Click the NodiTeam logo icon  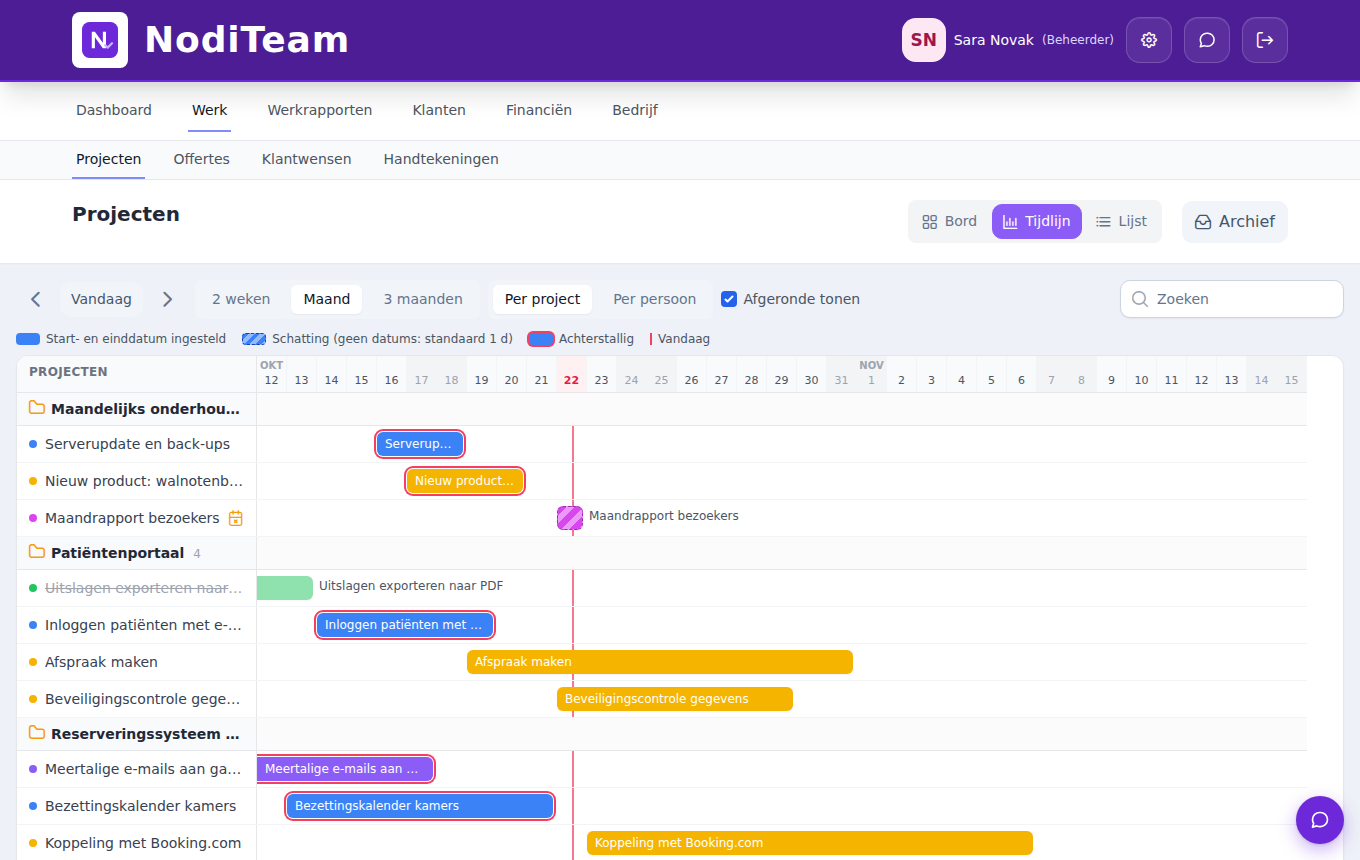(100, 40)
